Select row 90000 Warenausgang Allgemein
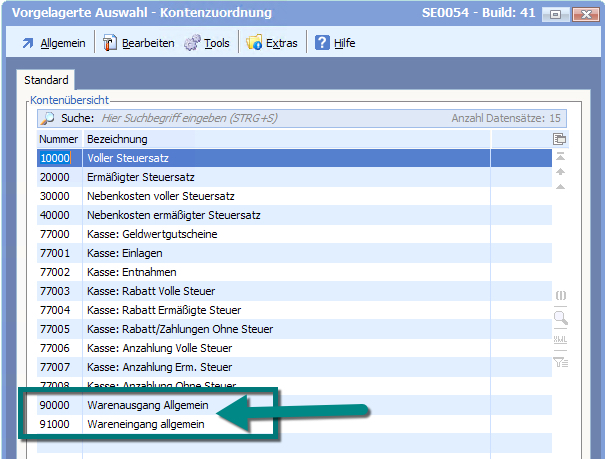This screenshot has width=605, height=459. (146, 405)
